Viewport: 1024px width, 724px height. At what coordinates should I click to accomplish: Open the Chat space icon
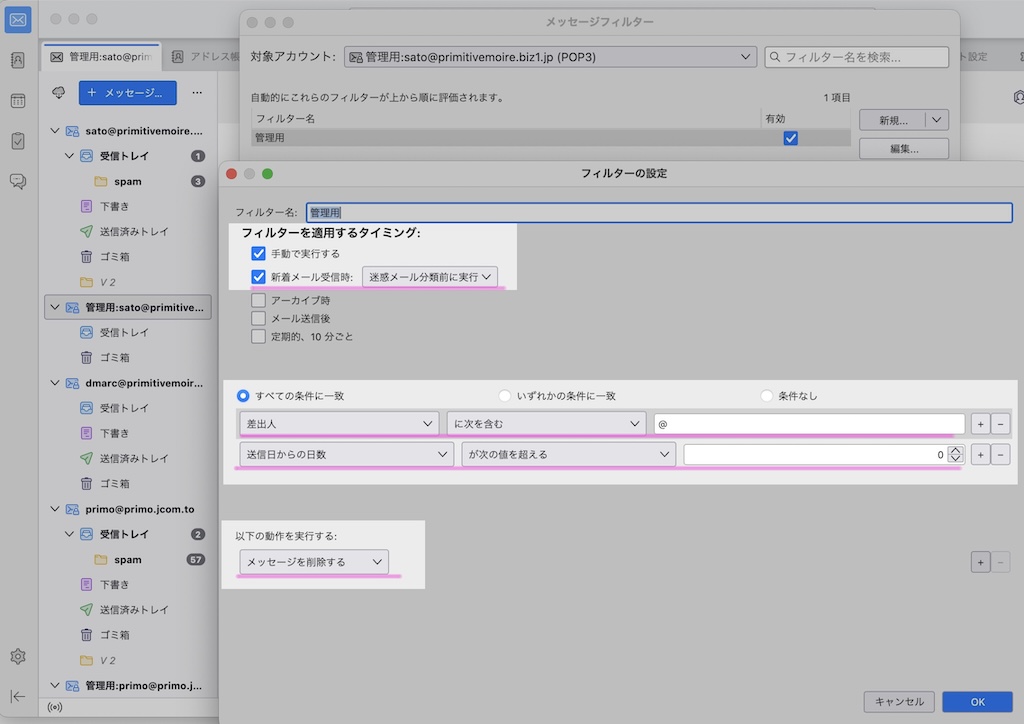pos(18,181)
